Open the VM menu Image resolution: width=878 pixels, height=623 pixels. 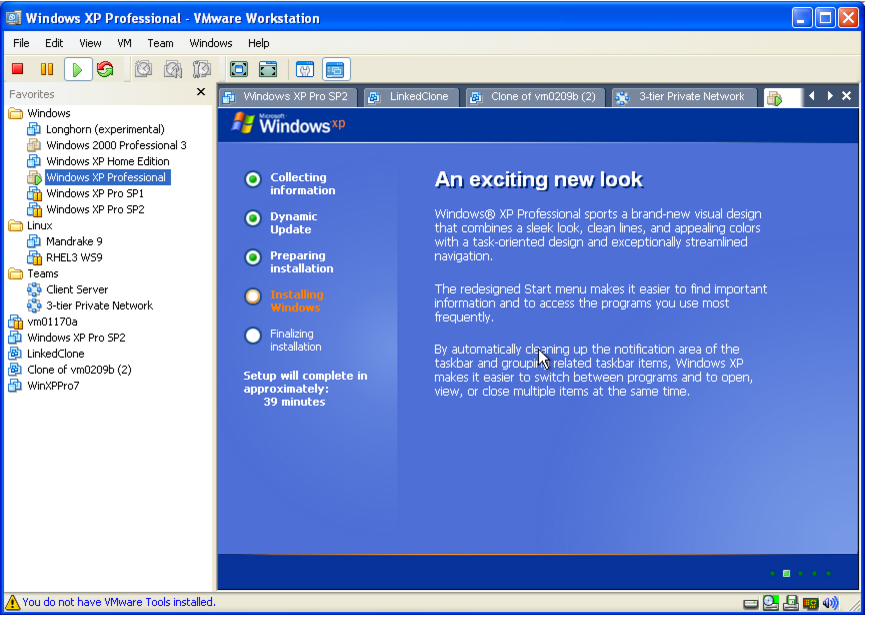click(124, 43)
